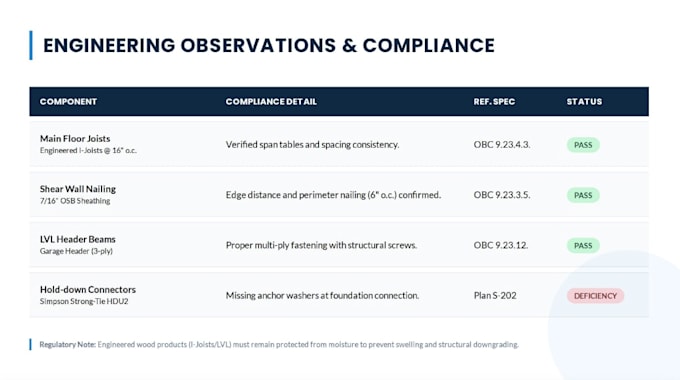Select the Simpson Strong-Tie HDU2 subtitle
This screenshot has height=380, width=680.
tap(84, 301)
